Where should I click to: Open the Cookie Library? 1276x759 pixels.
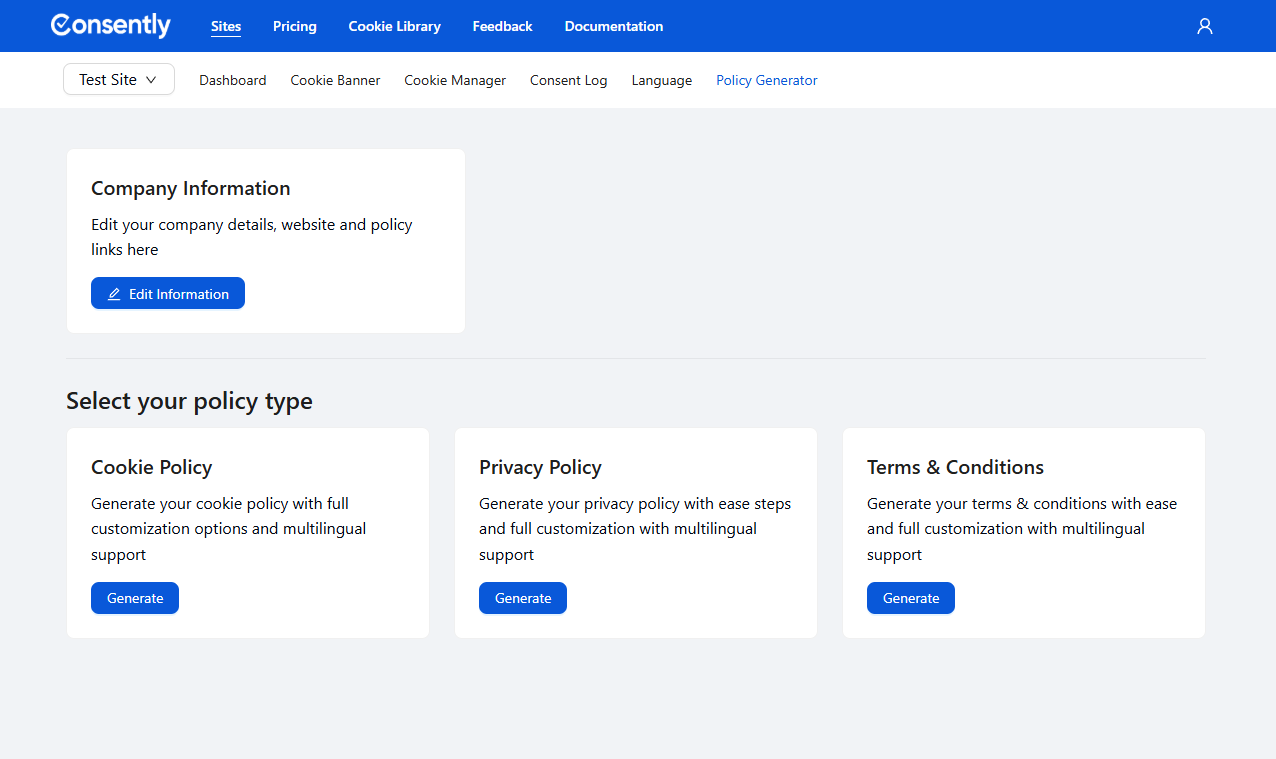394,26
